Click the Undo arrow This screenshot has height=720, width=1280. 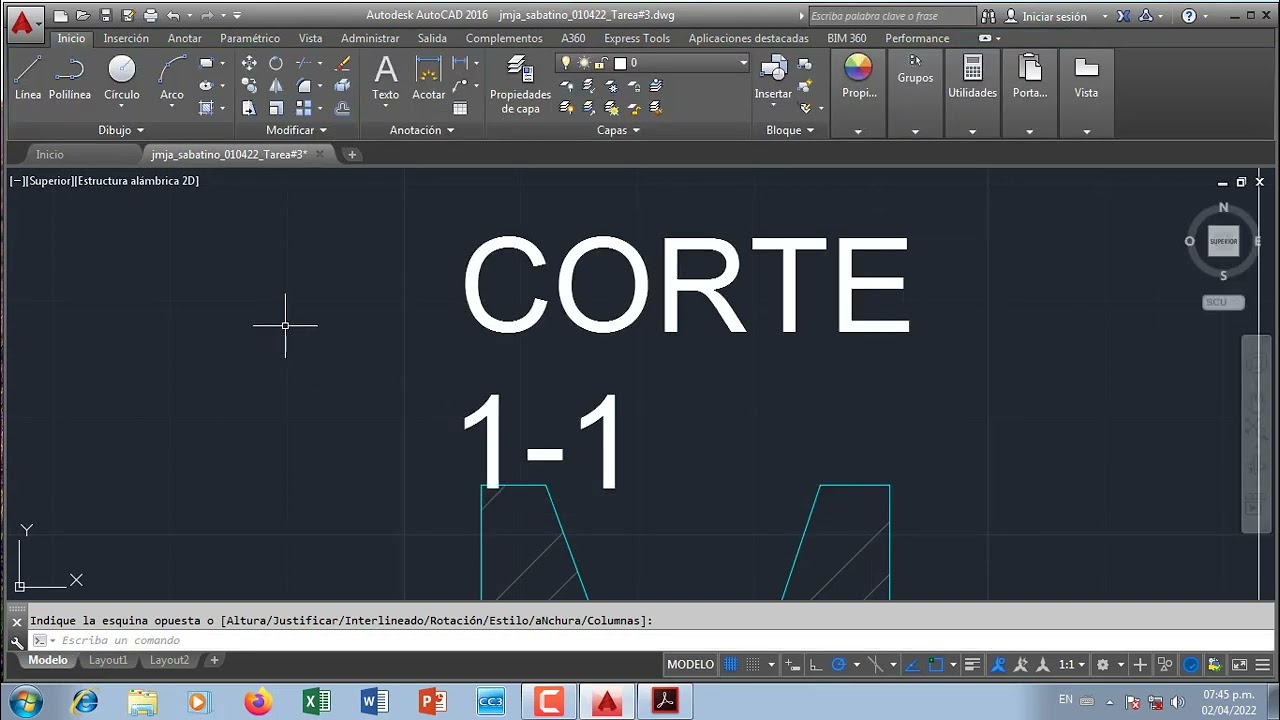point(173,15)
